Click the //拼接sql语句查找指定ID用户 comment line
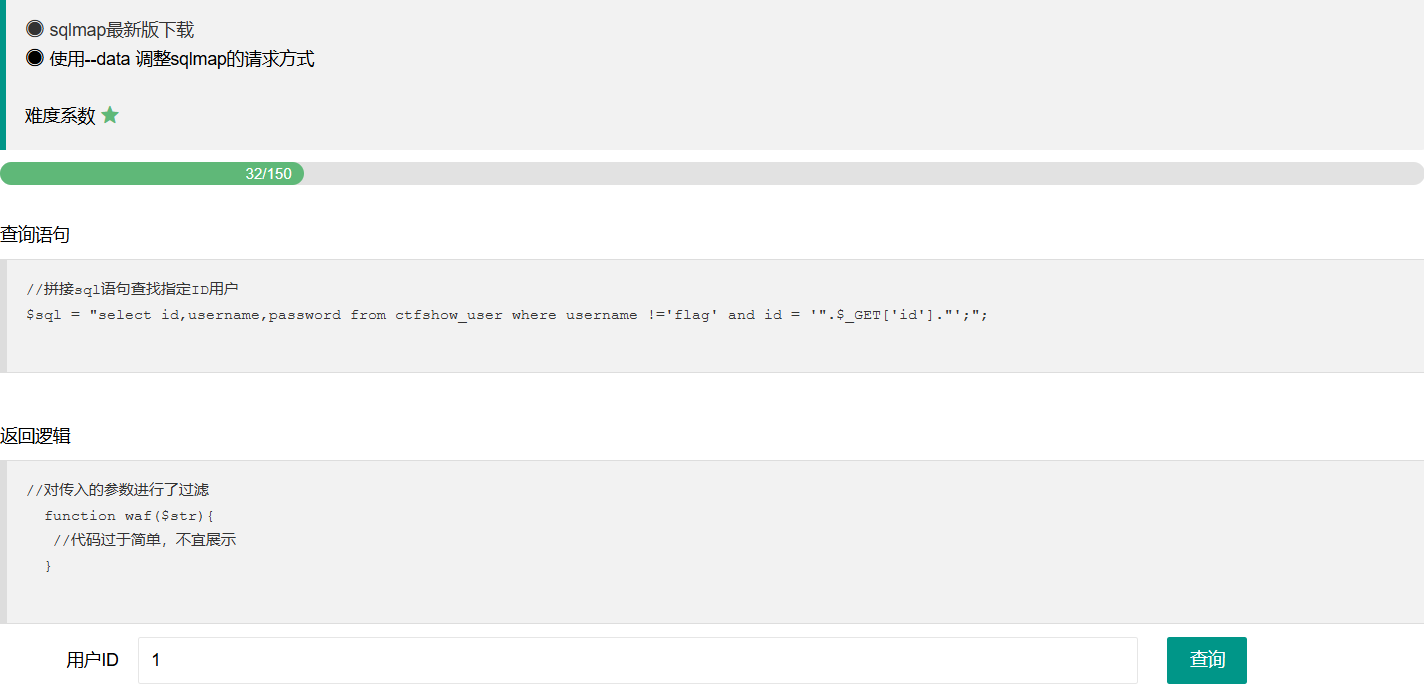 click(132, 290)
